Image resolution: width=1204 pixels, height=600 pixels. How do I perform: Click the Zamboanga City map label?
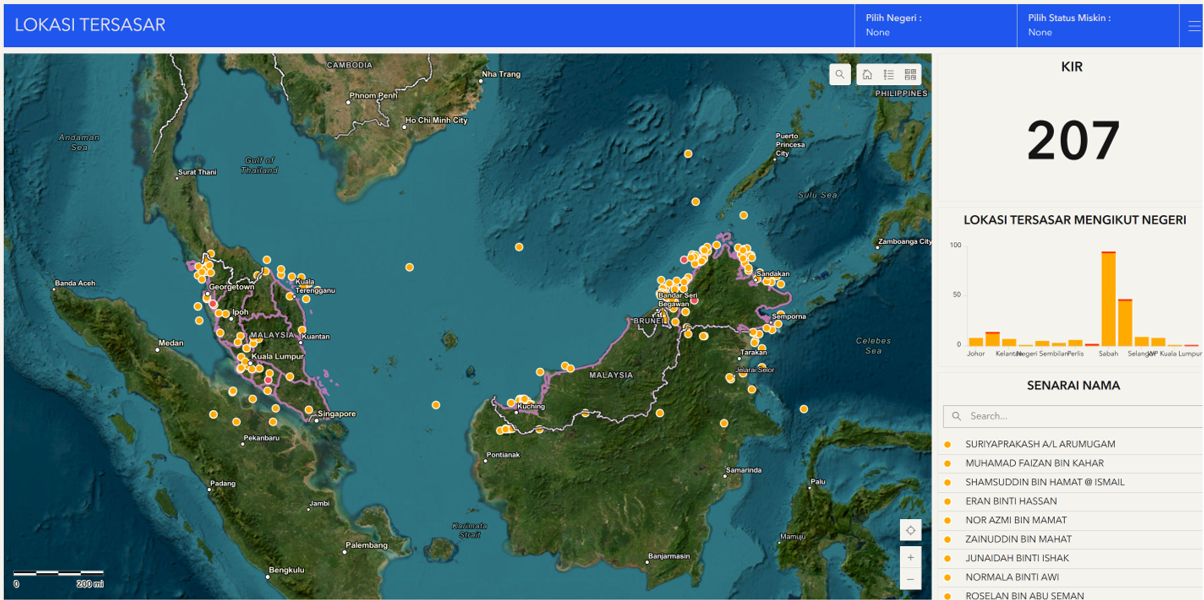pos(904,242)
